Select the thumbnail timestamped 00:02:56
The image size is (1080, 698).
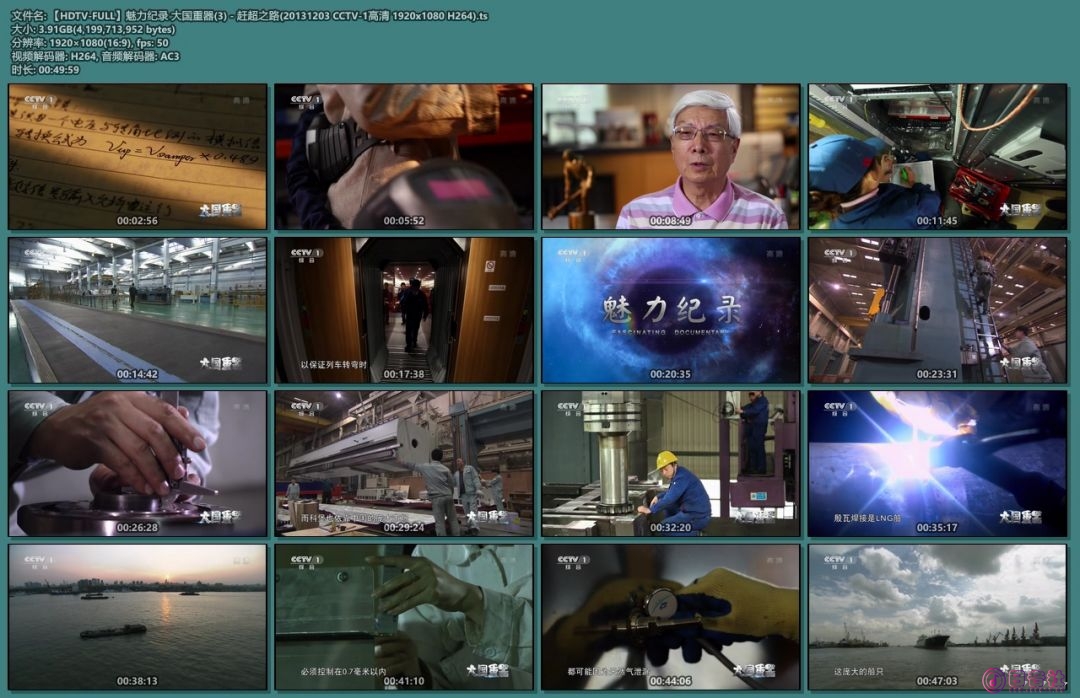click(x=138, y=156)
